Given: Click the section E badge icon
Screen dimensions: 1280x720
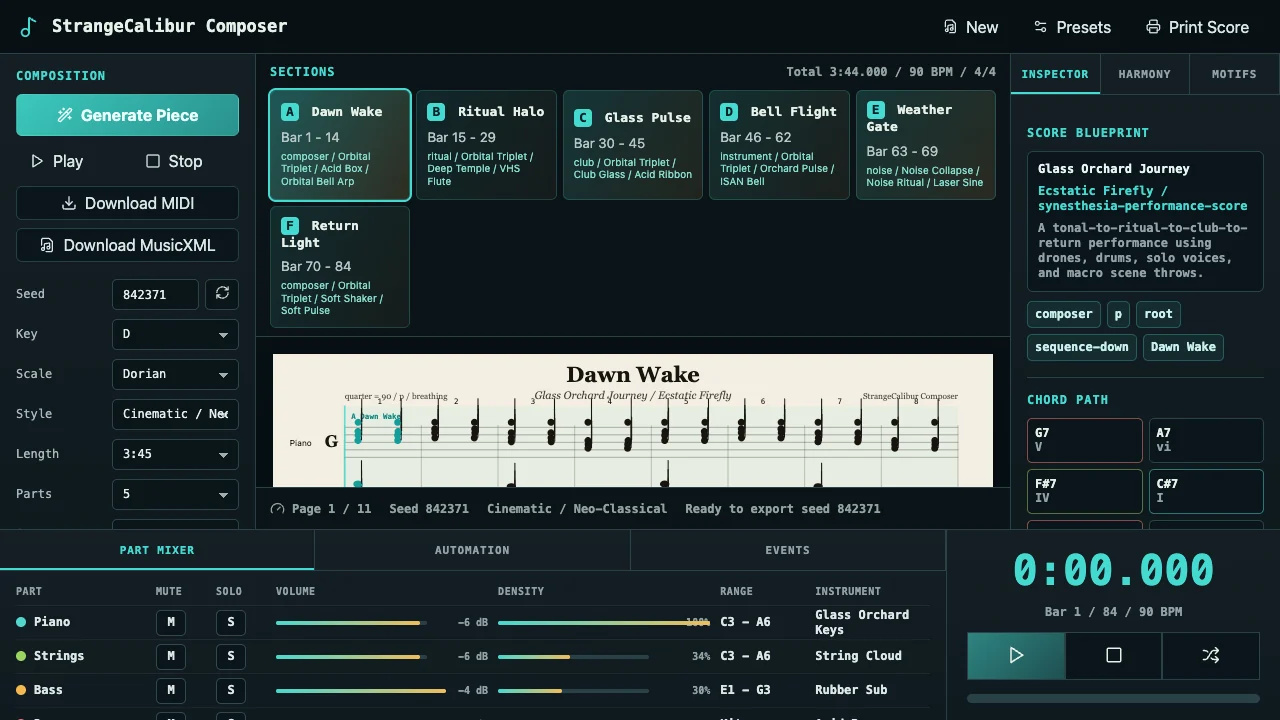Looking at the screenshot, I should coord(876,110).
